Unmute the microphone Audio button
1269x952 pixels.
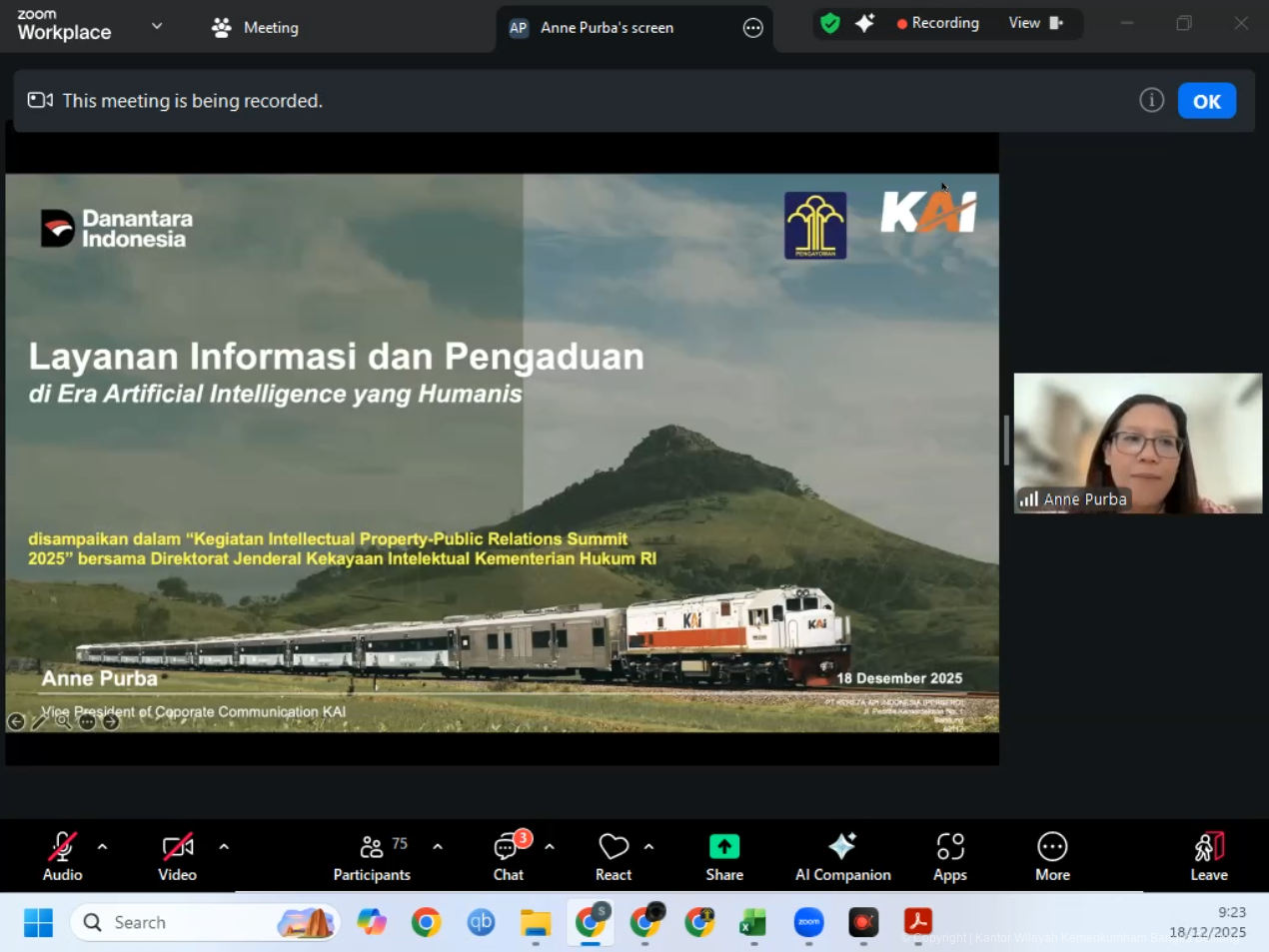pos(62,856)
